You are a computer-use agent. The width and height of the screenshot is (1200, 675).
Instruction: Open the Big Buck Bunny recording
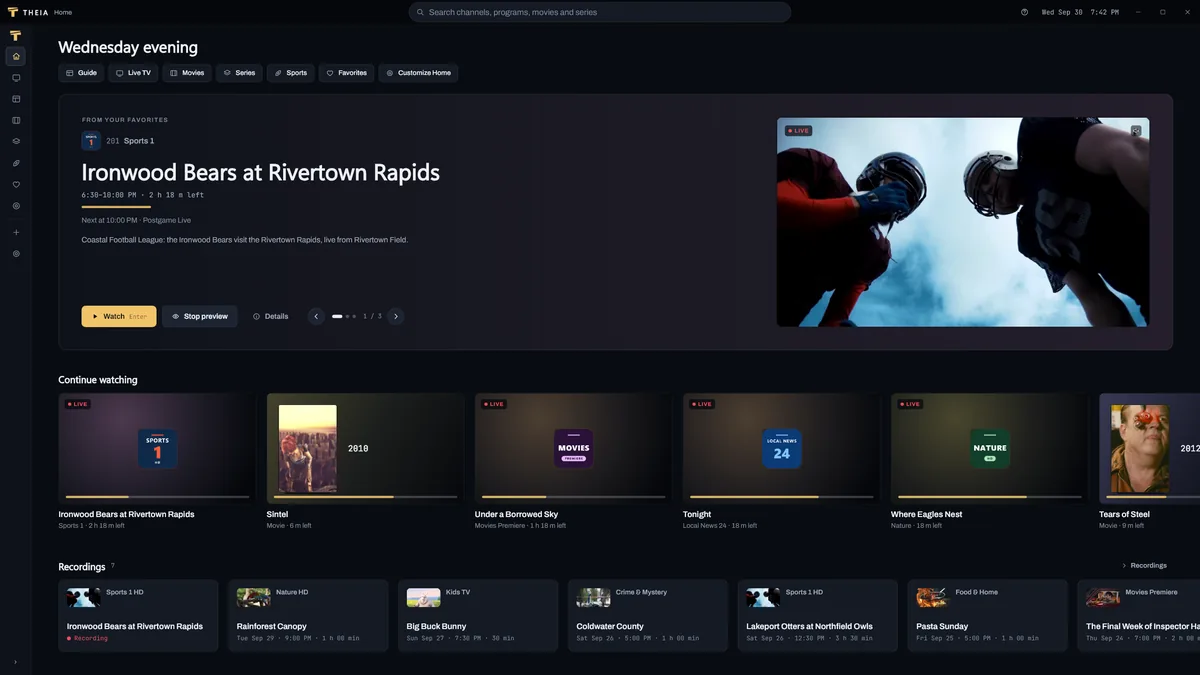pos(478,616)
